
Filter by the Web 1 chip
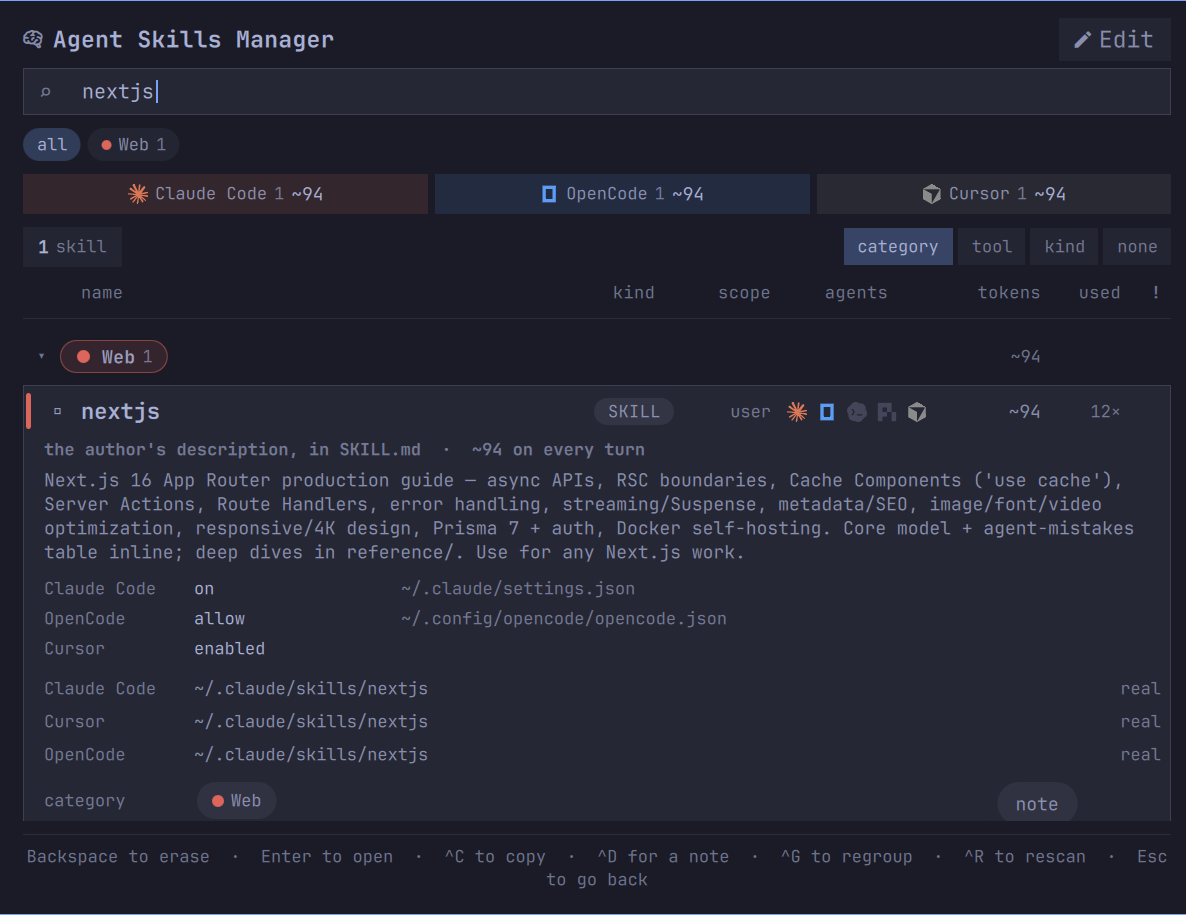click(133, 144)
